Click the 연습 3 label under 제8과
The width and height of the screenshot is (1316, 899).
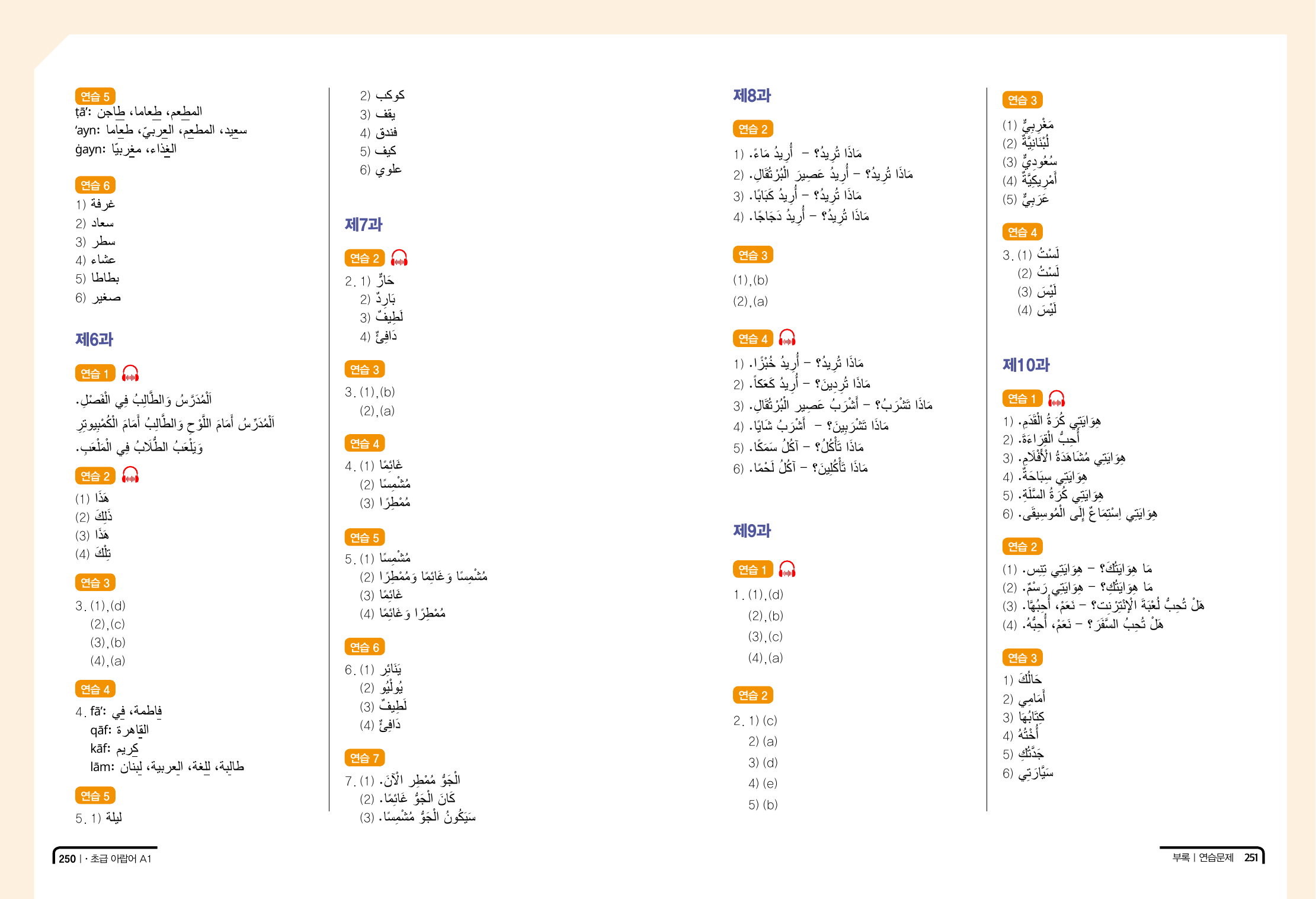(753, 255)
